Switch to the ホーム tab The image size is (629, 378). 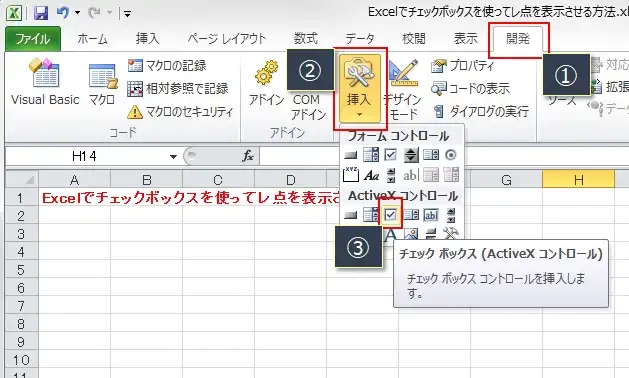point(92,39)
